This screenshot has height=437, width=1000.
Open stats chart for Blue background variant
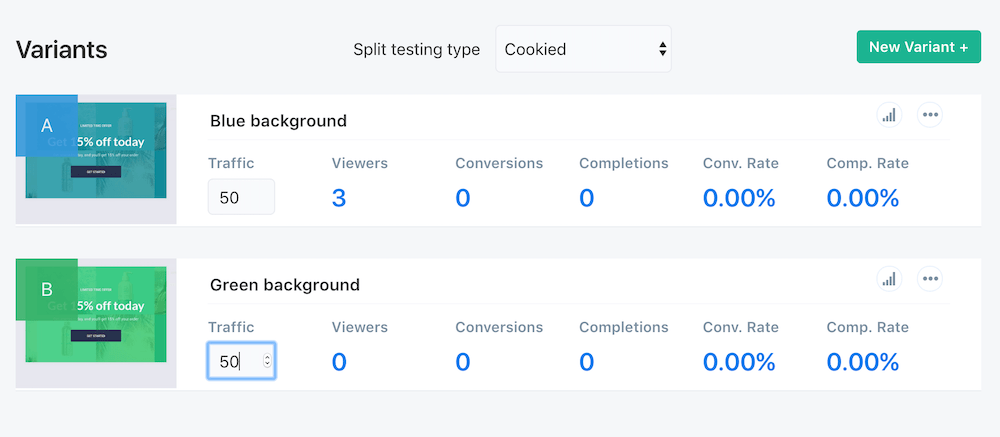(888, 115)
